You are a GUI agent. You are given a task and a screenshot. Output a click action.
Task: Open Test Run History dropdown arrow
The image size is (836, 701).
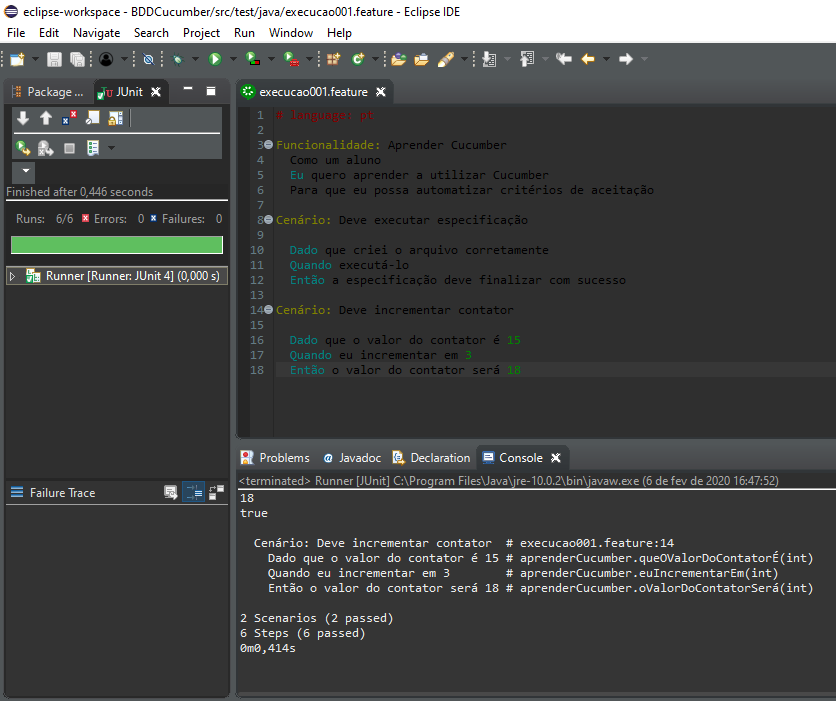111,148
